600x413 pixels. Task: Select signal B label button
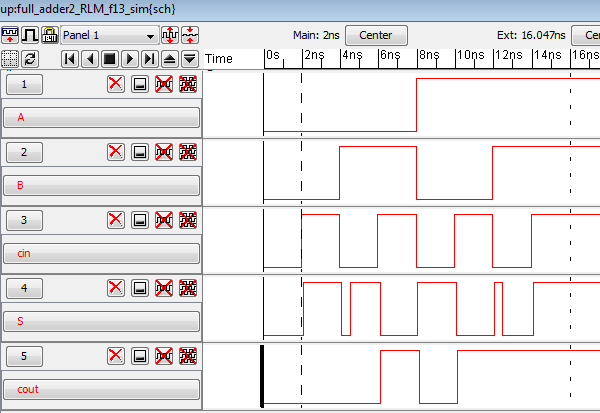click(101, 185)
